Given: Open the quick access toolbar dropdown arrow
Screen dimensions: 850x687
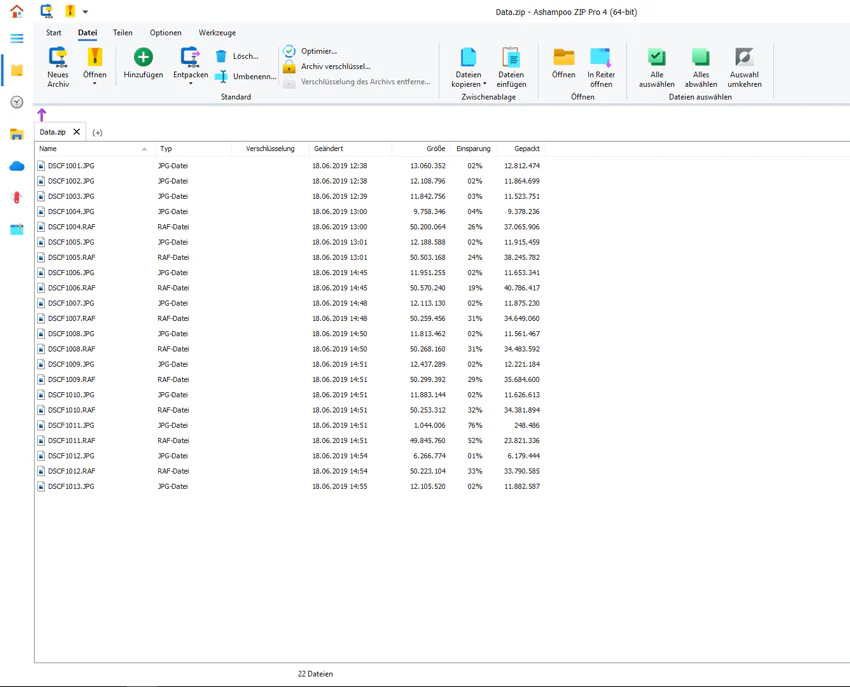Looking at the screenshot, I should (x=85, y=11).
